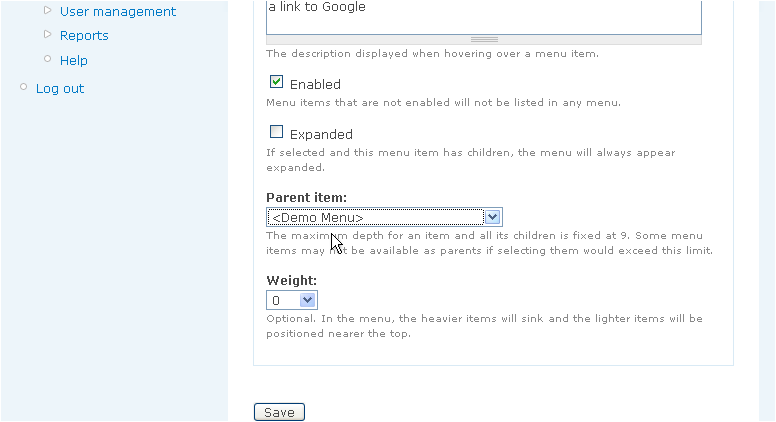Click the circle bullet beside Help
Screen dimensions: 776x422
[48, 58]
